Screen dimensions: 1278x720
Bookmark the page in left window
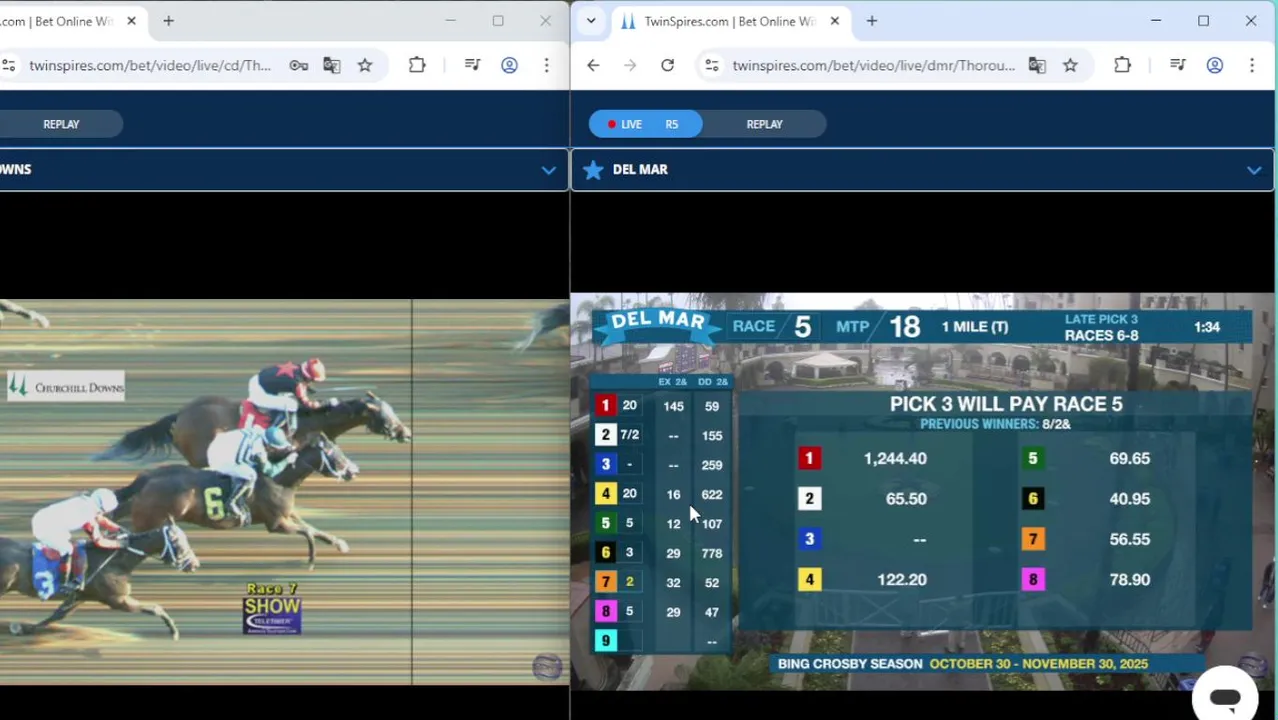click(x=365, y=65)
